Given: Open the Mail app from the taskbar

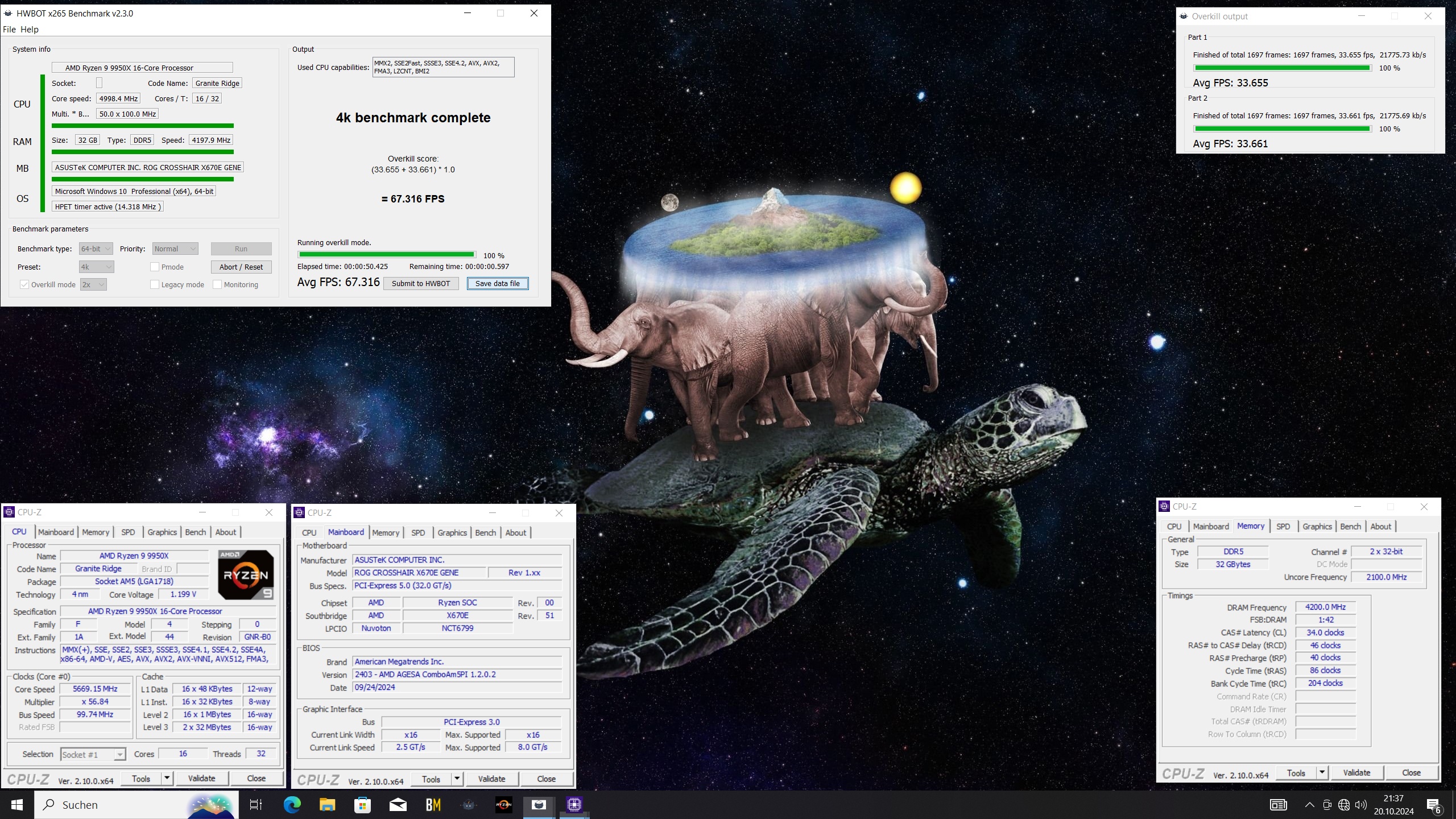Looking at the screenshot, I should pos(398,805).
